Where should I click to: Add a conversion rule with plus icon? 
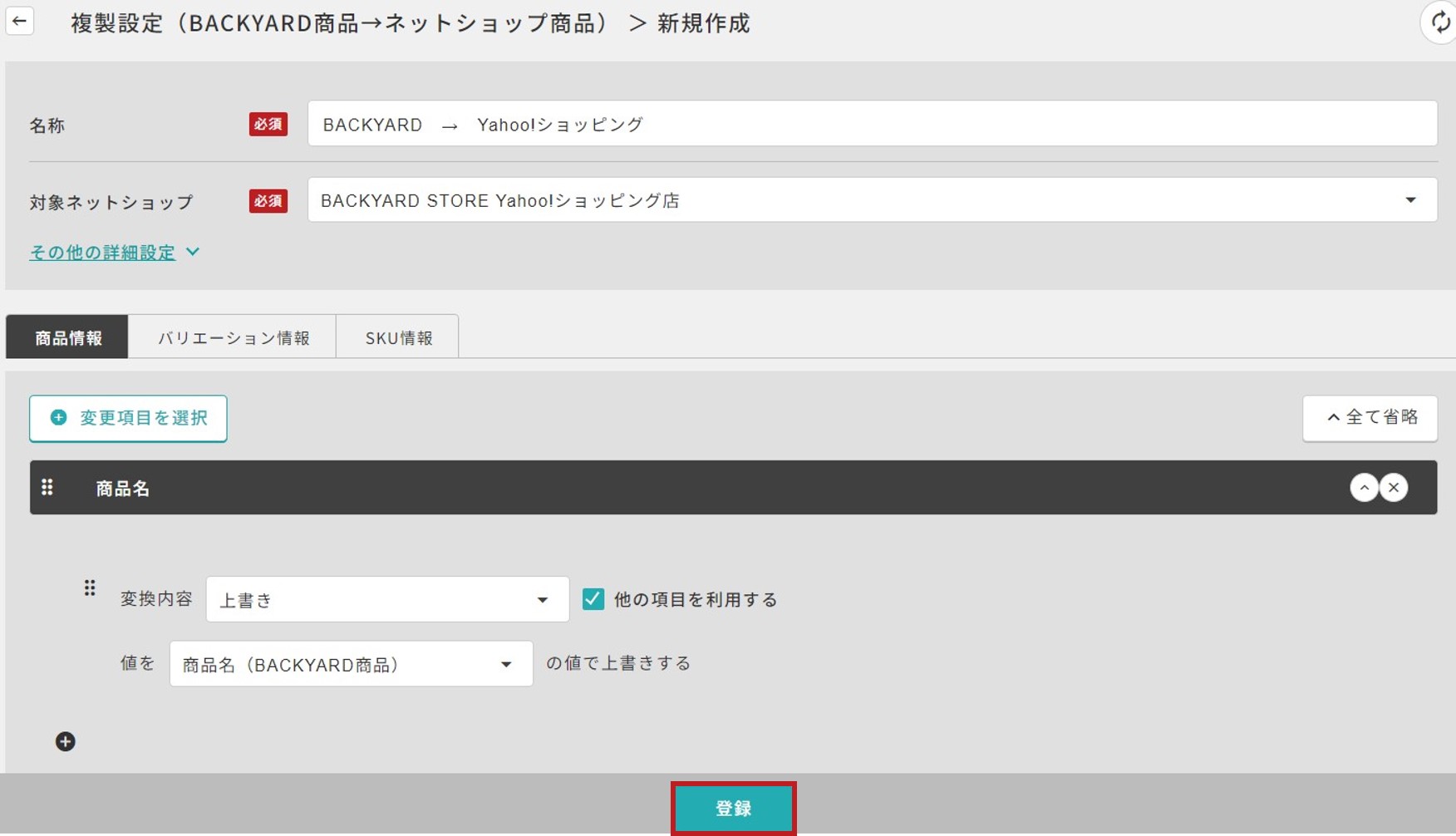[x=66, y=741]
